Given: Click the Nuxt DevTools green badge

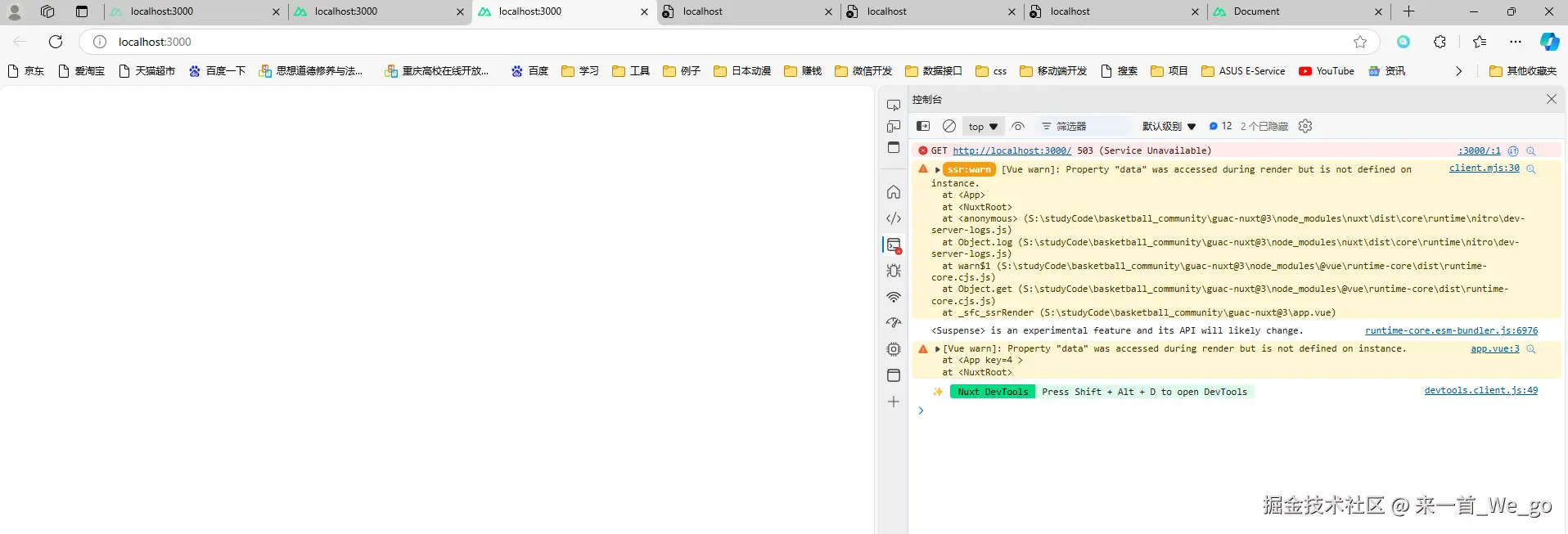Looking at the screenshot, I should tap(993, 392).
